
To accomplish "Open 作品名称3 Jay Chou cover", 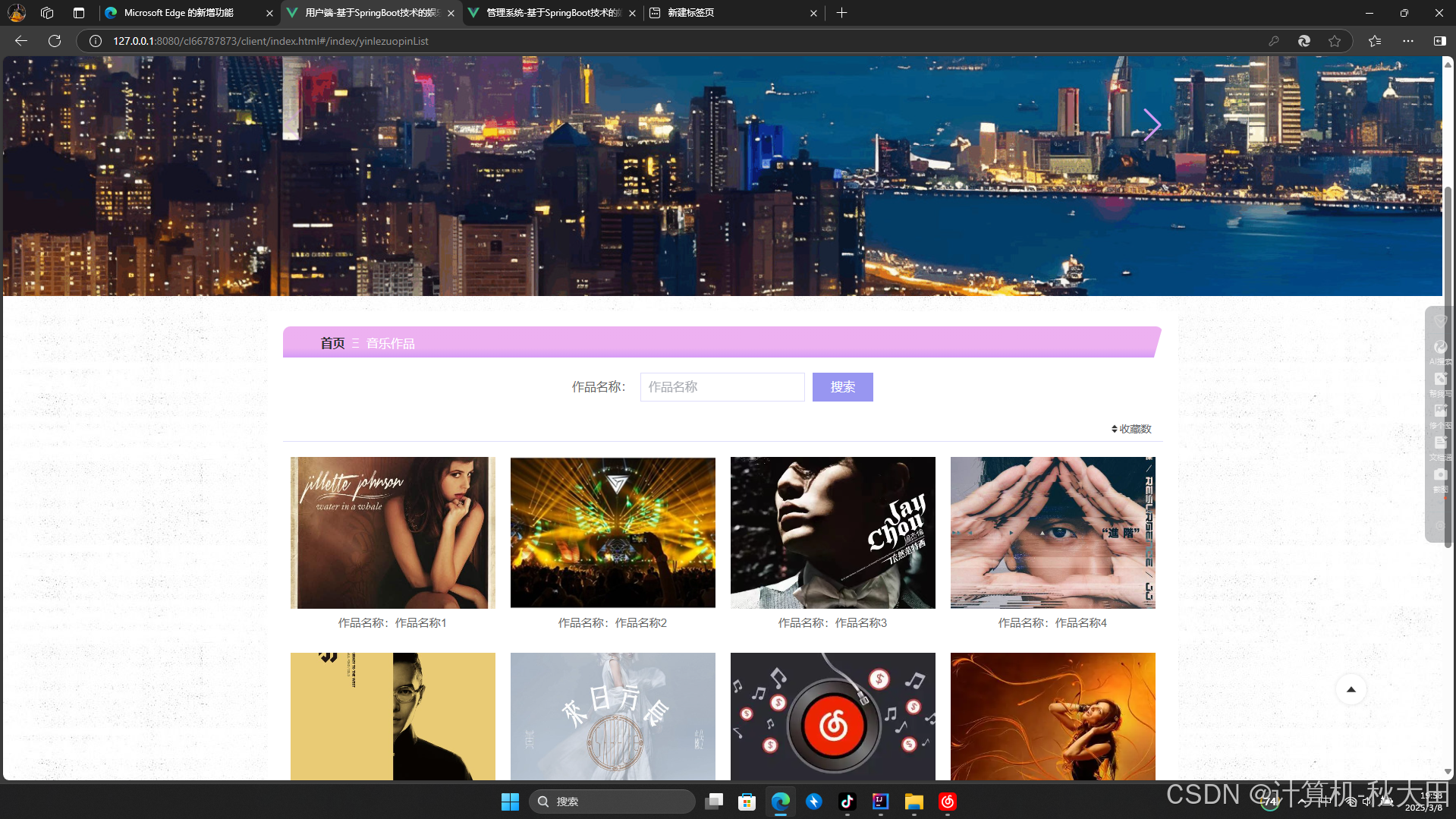I will [x=833, y=532].
